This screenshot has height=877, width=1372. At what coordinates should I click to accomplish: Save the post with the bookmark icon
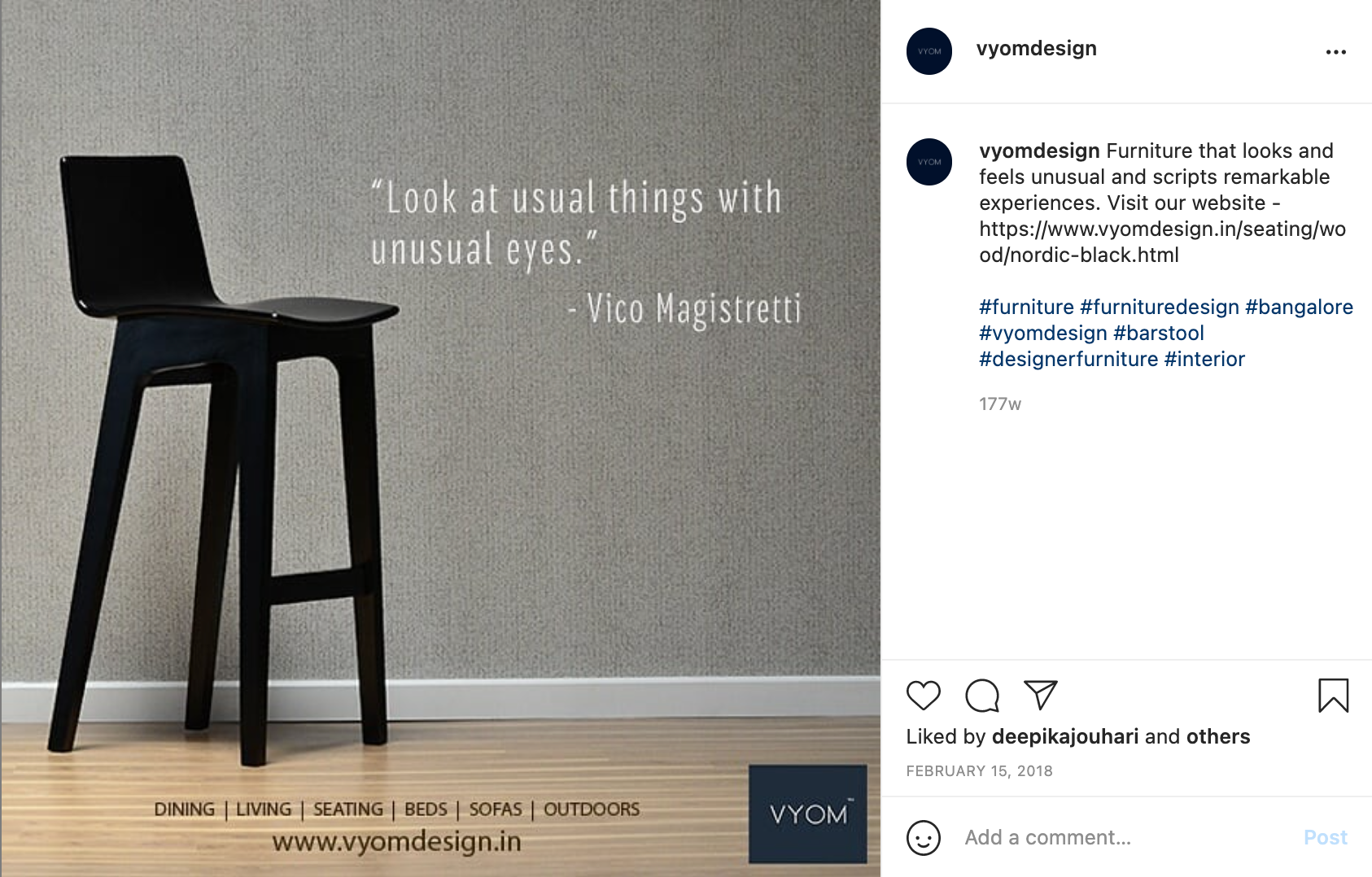click(x=1333, y=696)
